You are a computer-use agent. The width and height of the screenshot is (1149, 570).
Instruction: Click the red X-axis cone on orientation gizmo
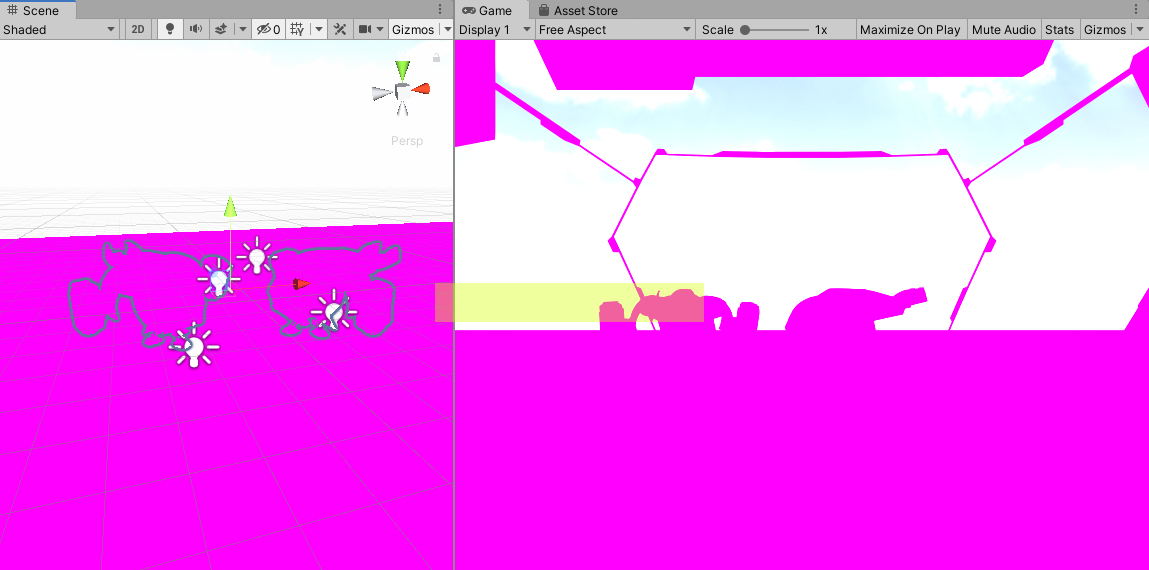(422, 89)
